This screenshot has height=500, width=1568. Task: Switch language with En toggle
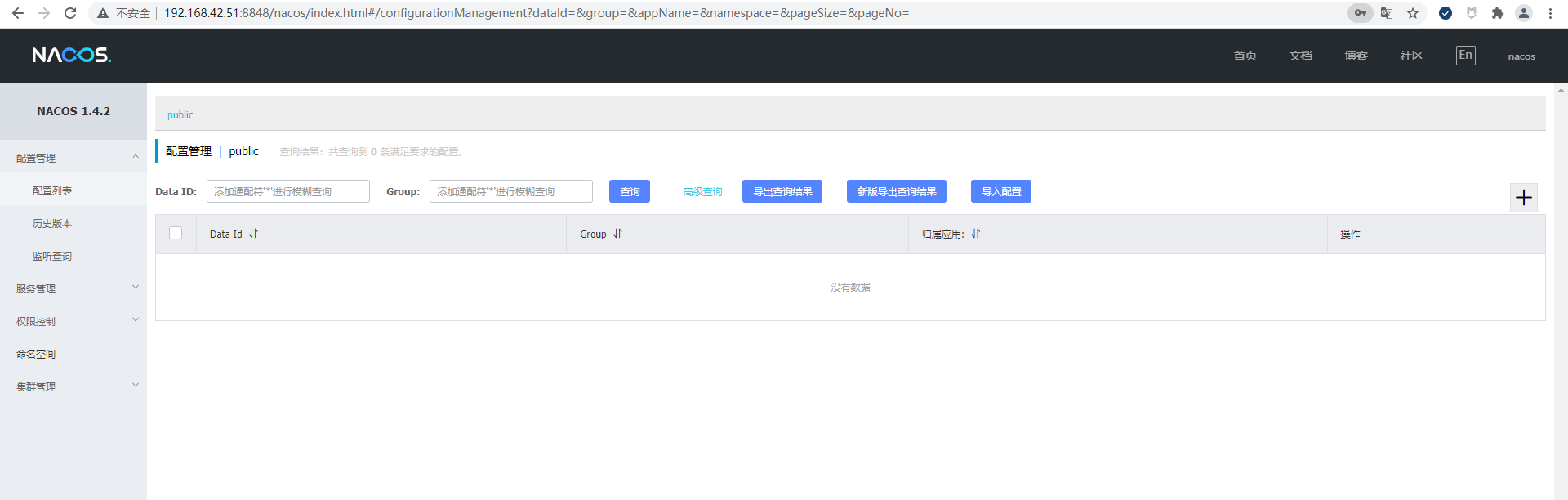tap(1466, 55)
